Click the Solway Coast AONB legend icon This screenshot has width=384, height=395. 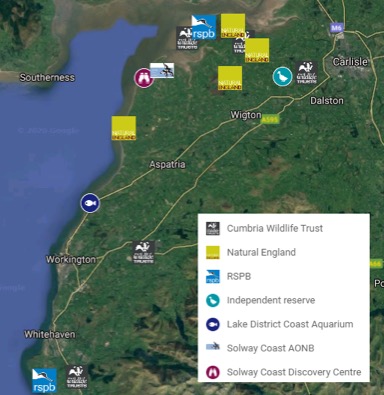[x=213, y=347]
